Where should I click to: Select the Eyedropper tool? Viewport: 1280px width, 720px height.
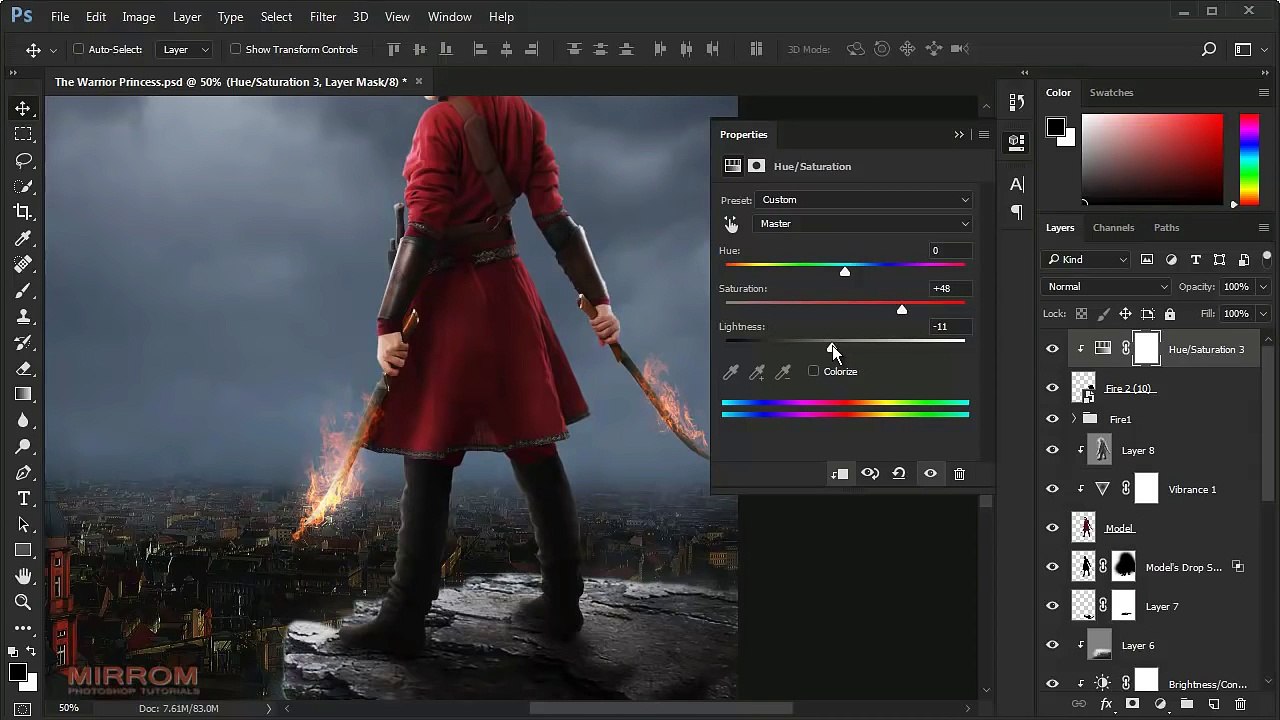(23, 238)
